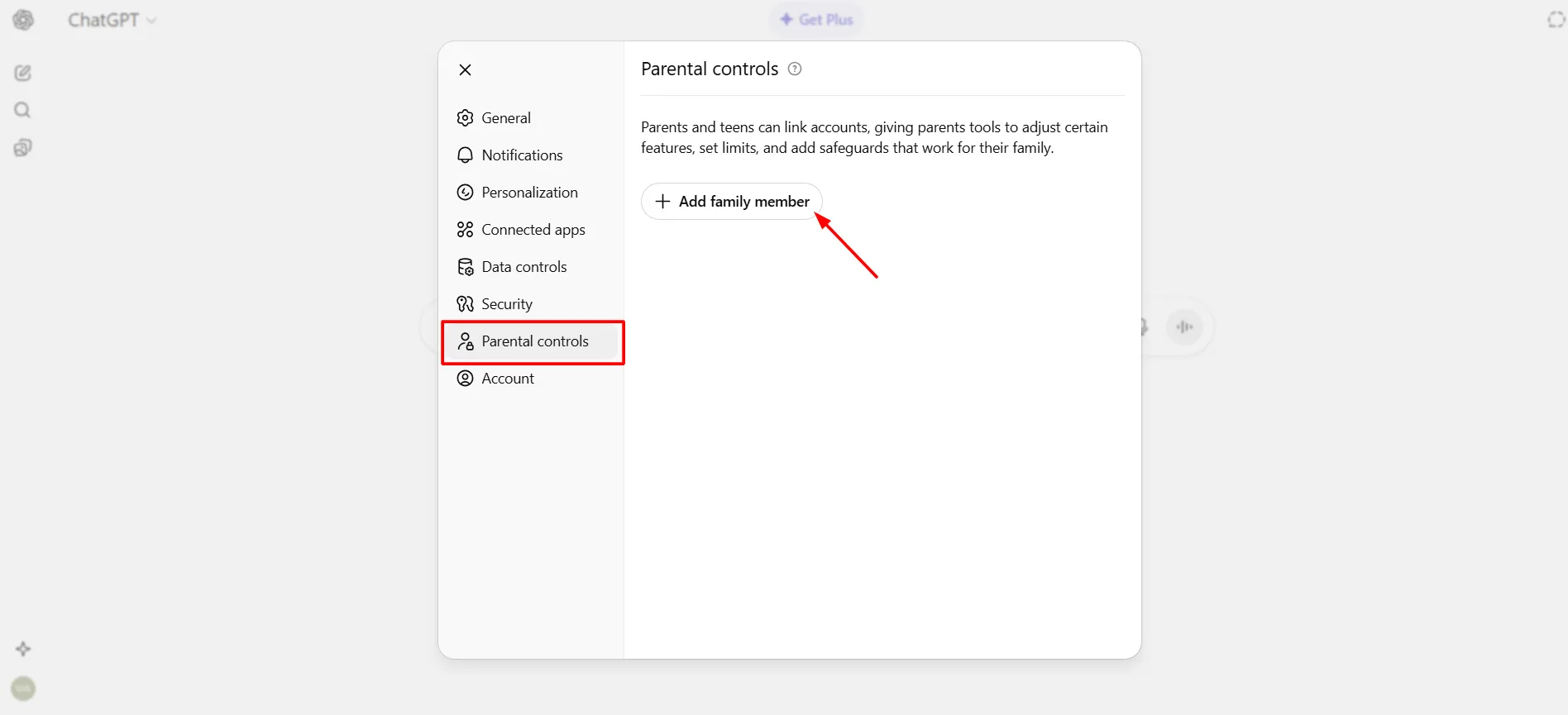Image resolution: width=1568 pixels, height=715 pixels.
Task: Select Parental controls menu item
Action: [534, 341]
